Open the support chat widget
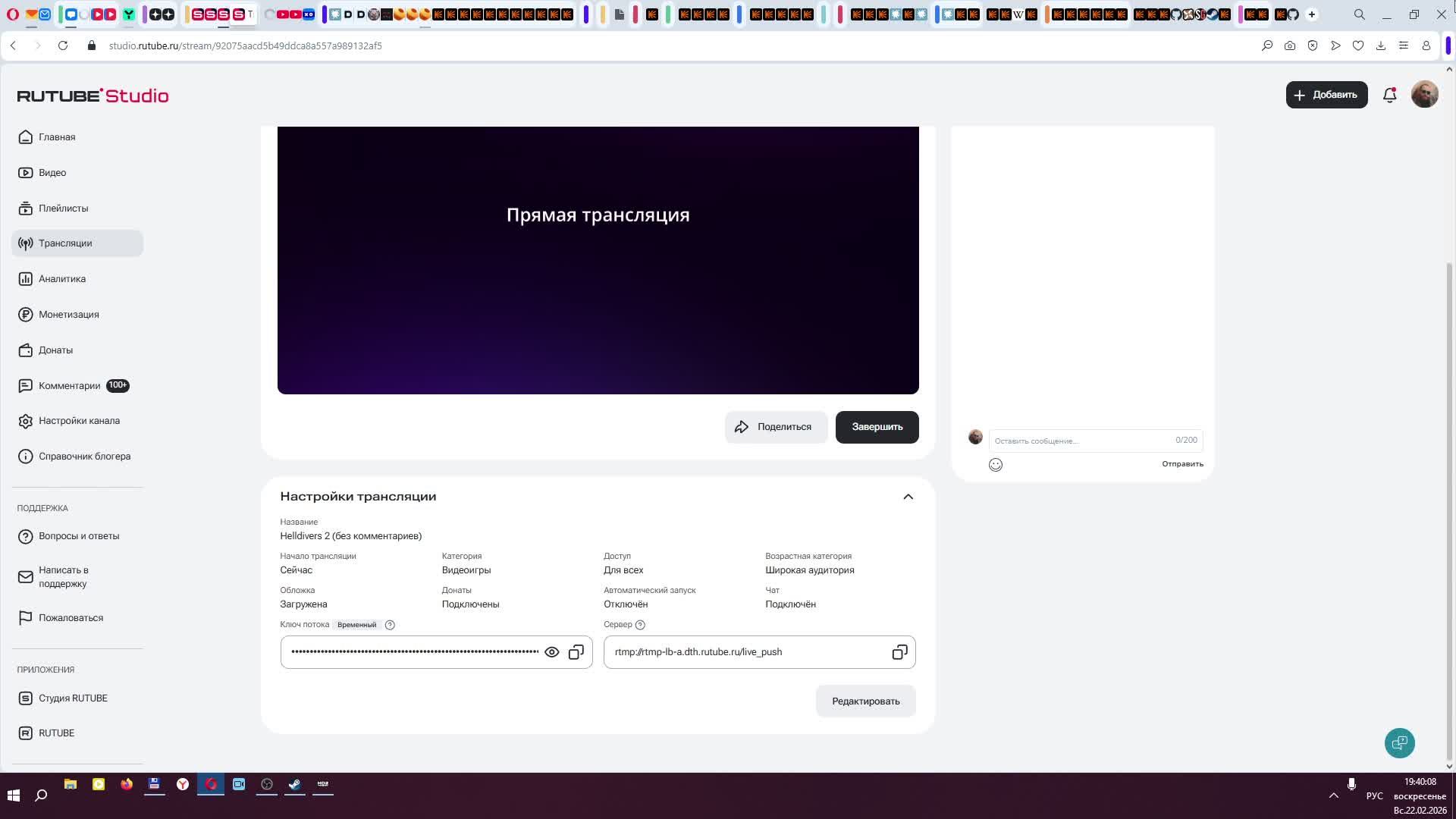Image resolution: width=1456 pixels, height=819 pixels. click(1399, 742)
